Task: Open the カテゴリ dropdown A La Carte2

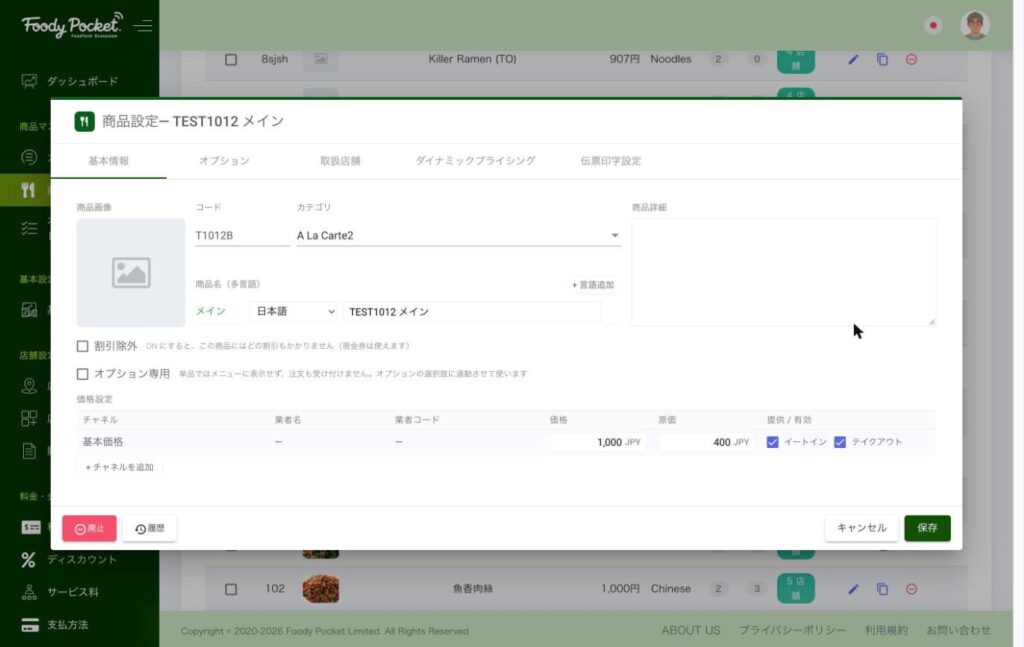Action: click(458, 235)
